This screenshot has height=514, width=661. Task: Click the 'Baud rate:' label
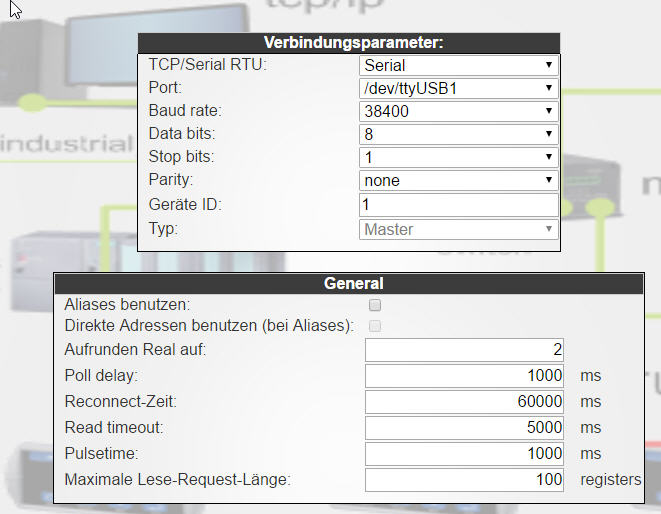pyautogui.click(x=185, y=110)
